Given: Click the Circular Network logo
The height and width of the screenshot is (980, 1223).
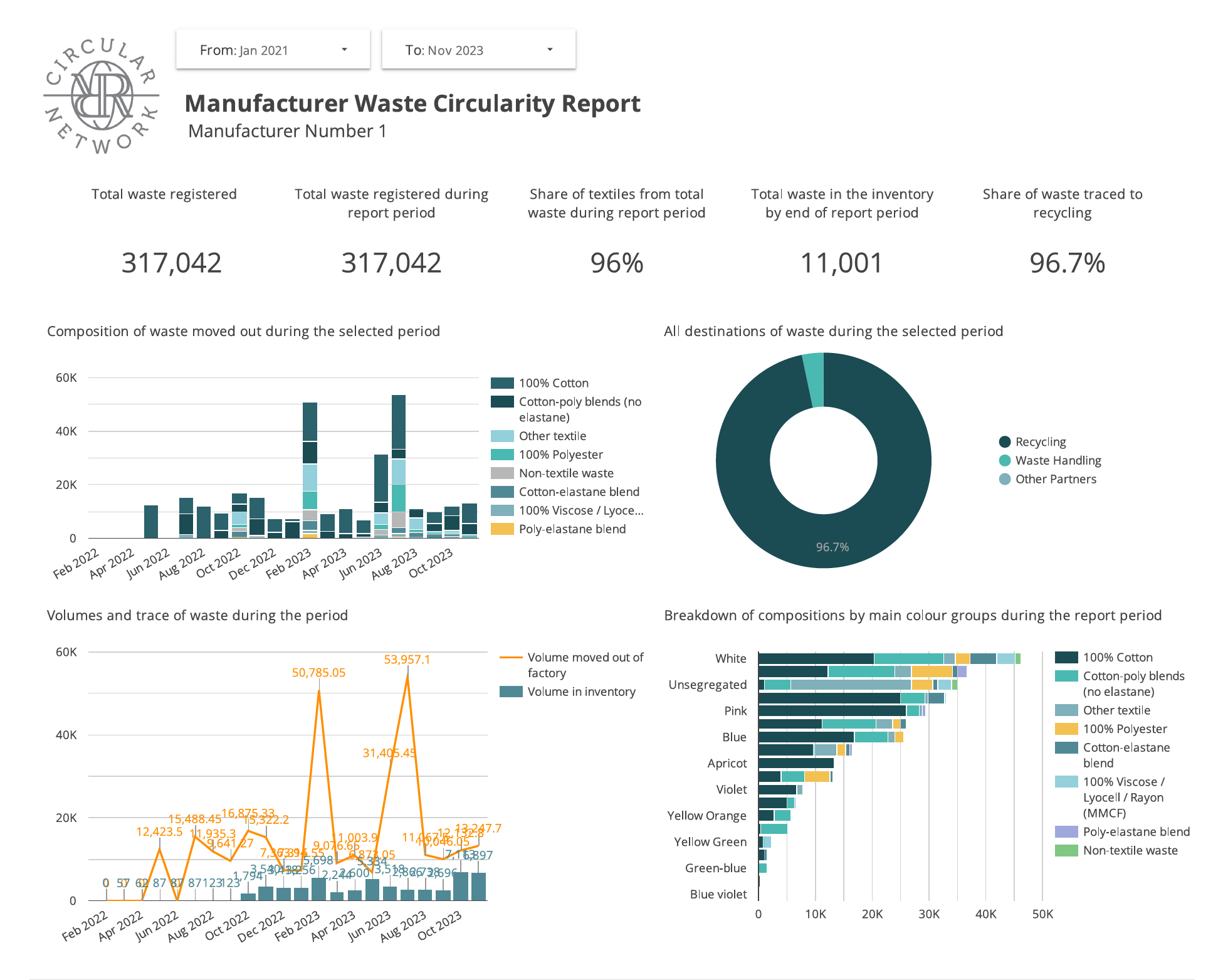Looking at the screenshot, I should click(x=102, y=95).
